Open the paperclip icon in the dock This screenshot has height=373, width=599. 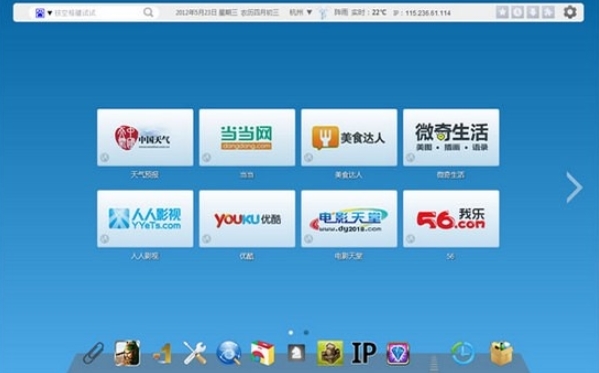93,352
